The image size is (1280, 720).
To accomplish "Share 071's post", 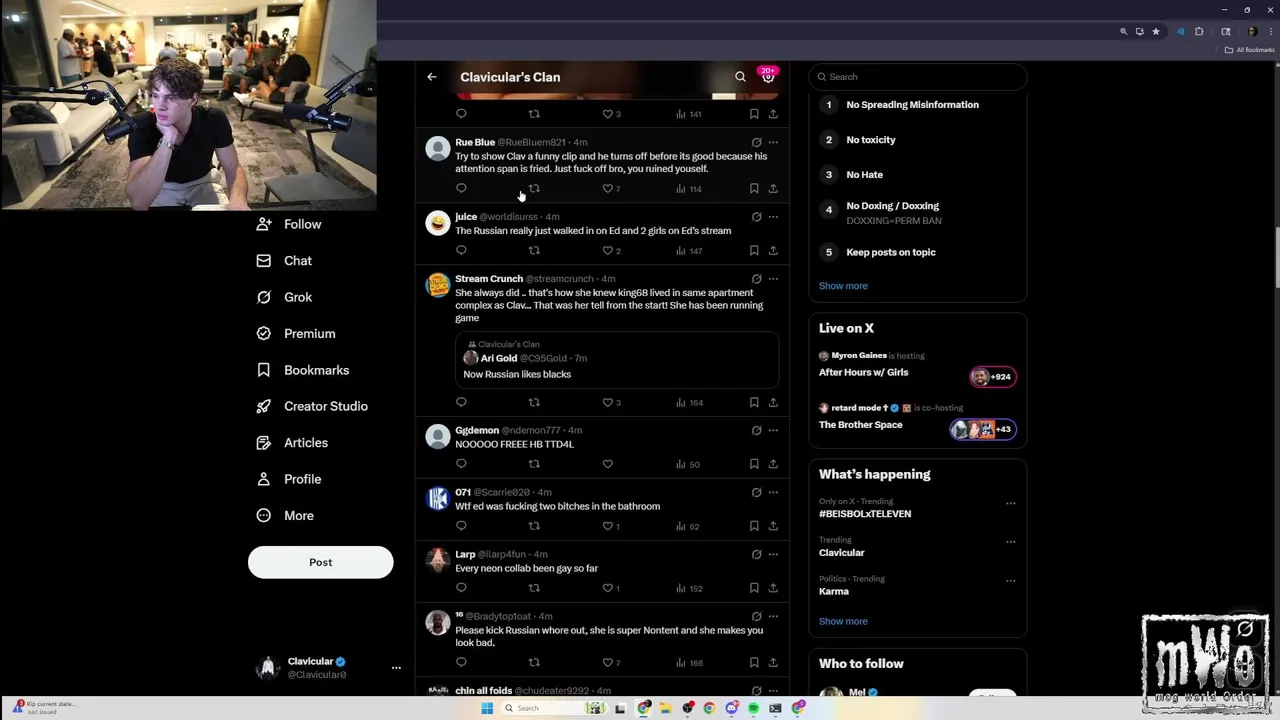I will pos(773,526).
